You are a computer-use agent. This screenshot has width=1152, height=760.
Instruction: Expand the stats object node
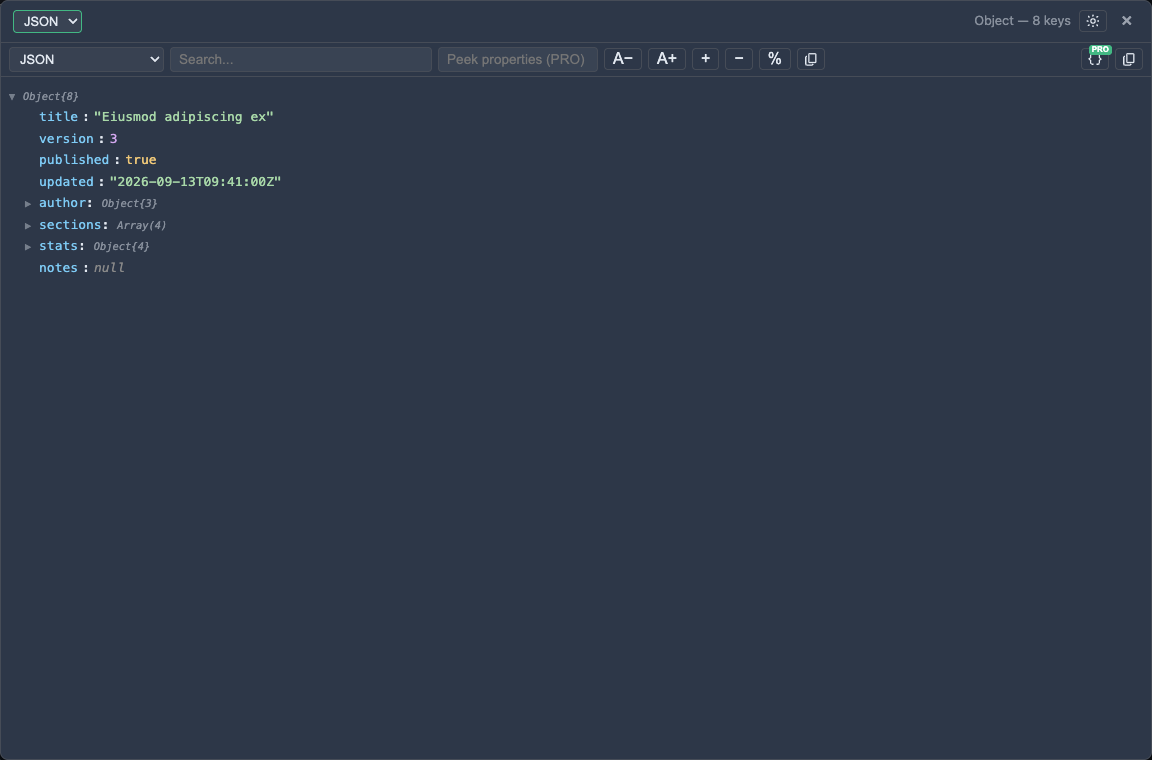[28, 247]
